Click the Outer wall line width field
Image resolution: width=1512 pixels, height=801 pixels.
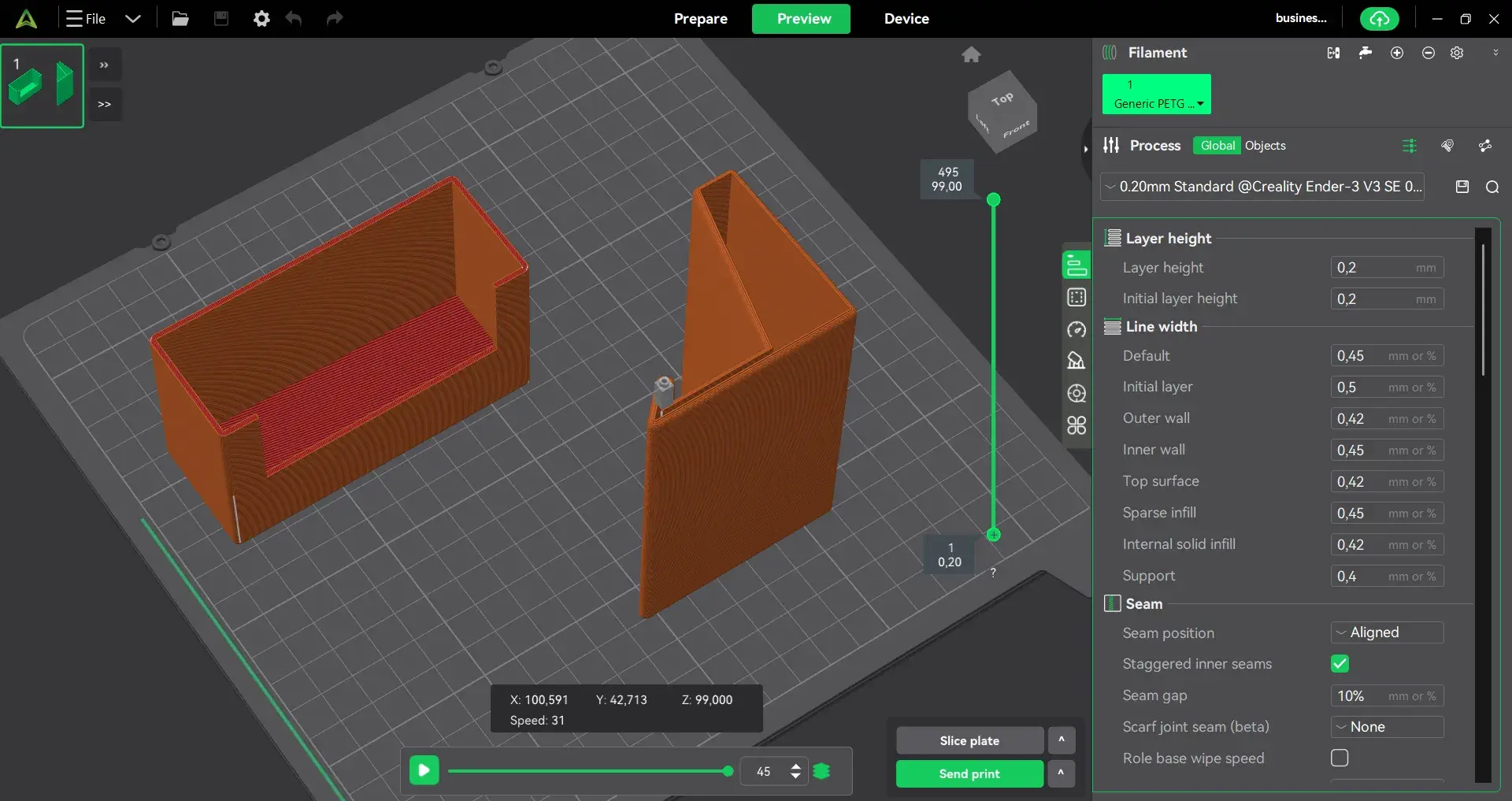[1387, 419]
